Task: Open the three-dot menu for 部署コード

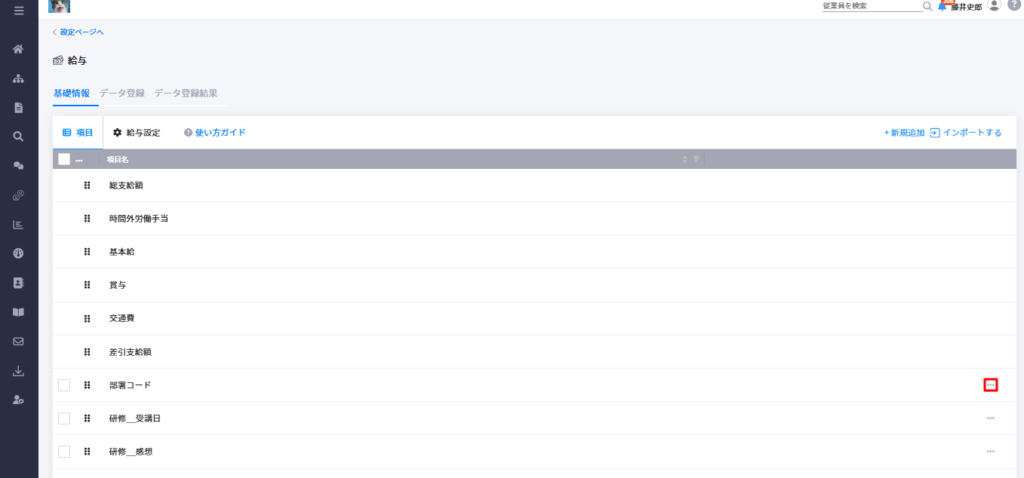Action: coord(991,385)
